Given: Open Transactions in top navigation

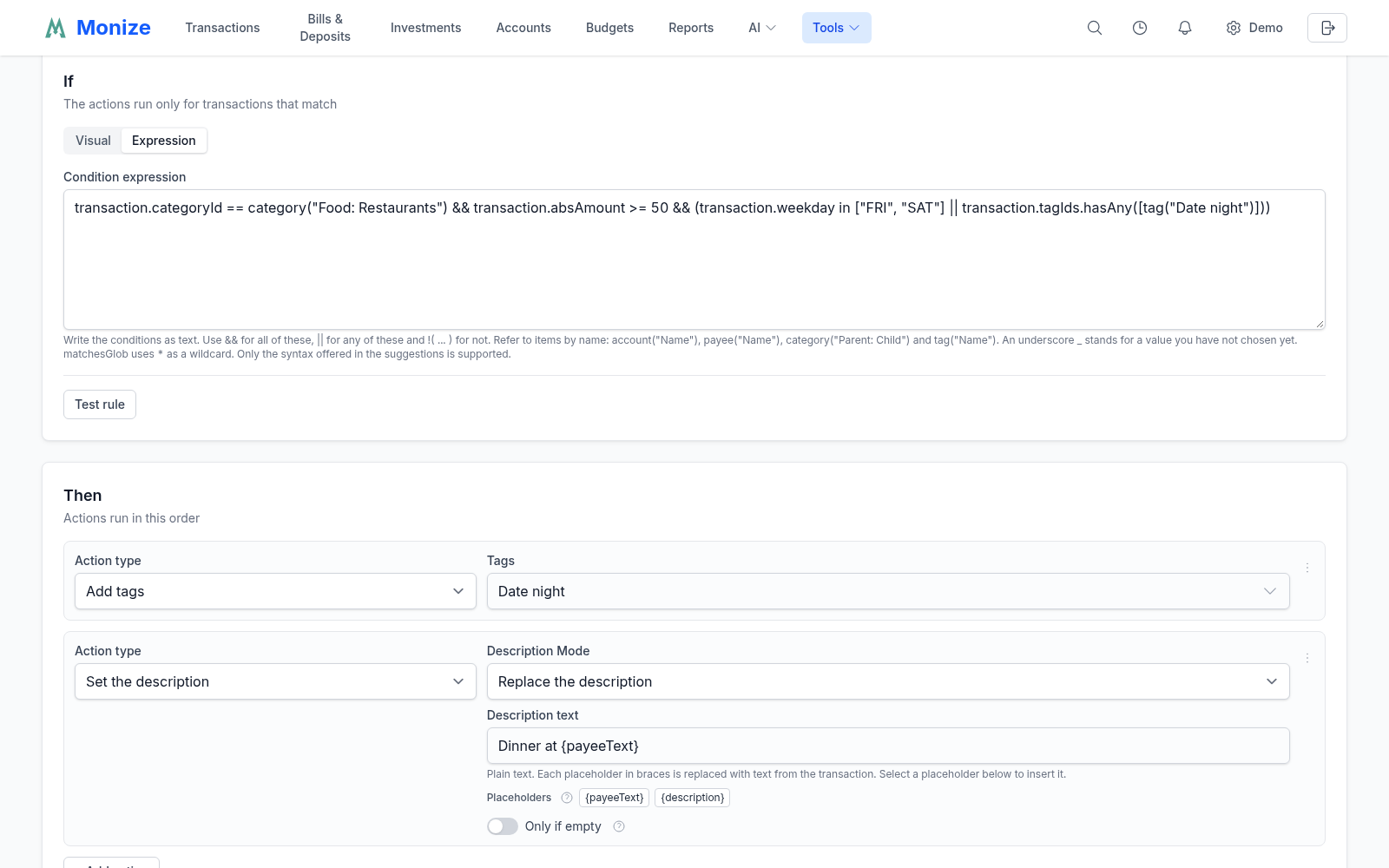Looking at the screenshot, I should 222,28.
